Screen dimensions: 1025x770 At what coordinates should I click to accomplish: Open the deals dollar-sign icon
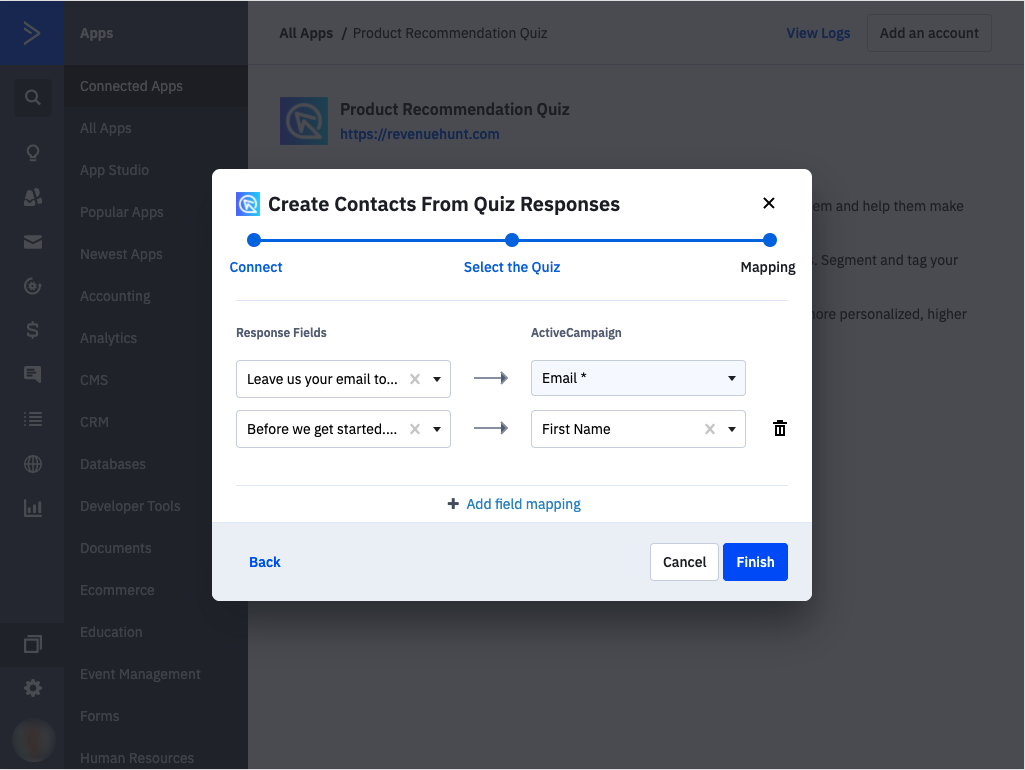(33, 330)
